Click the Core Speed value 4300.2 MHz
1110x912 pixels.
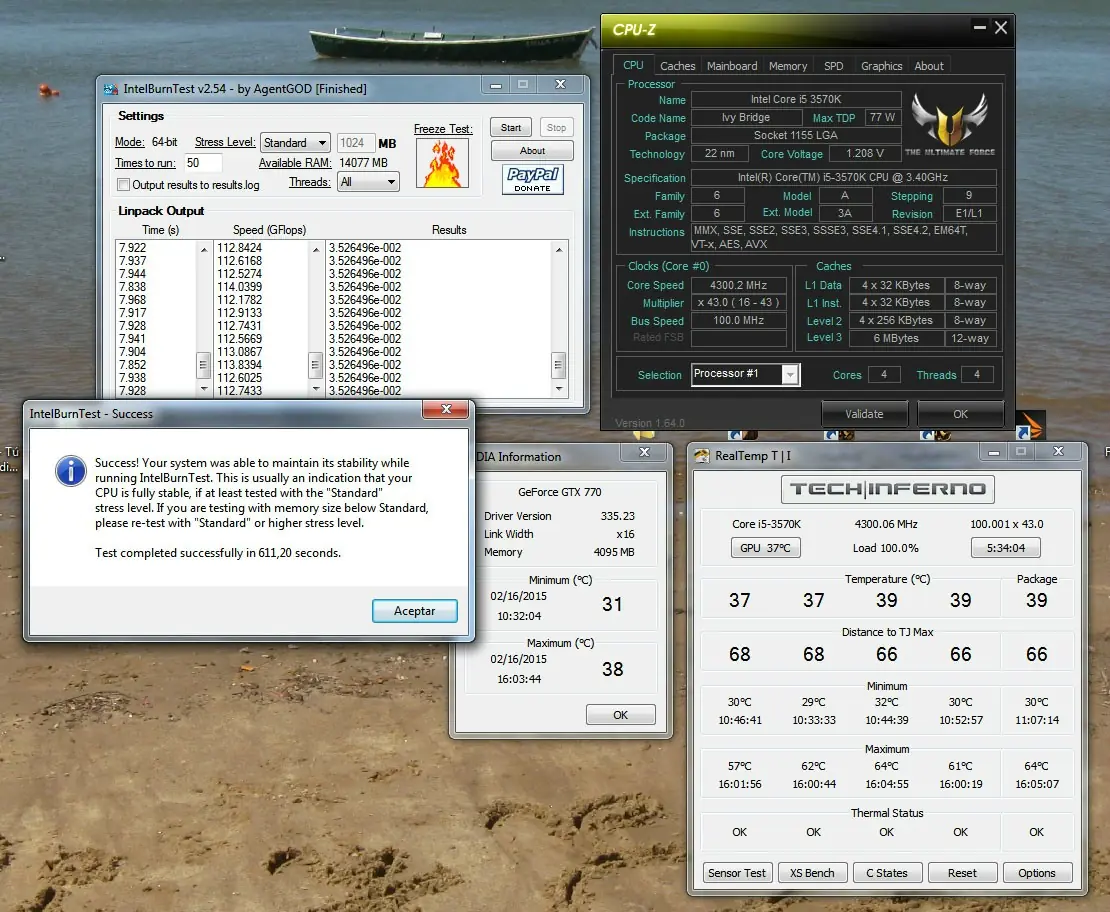coord(738,285)
